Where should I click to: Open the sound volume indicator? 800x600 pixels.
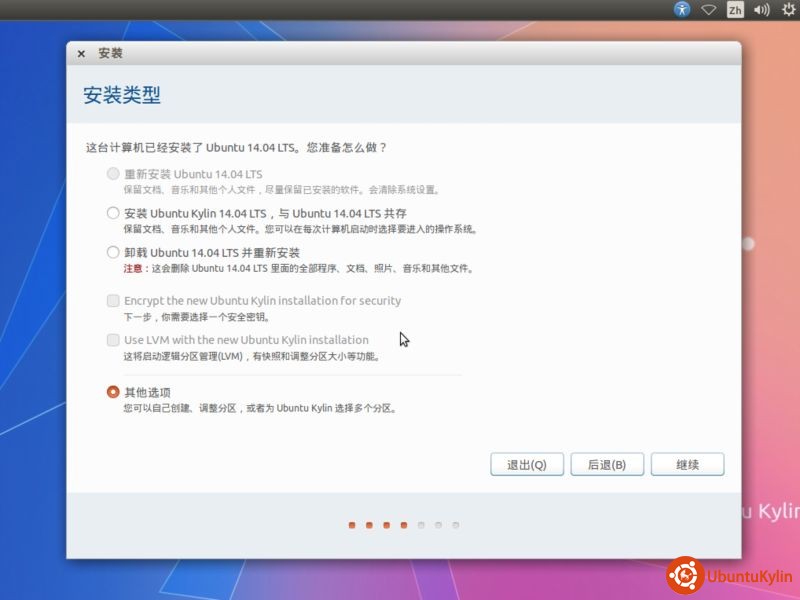click(x=762, y=10)
